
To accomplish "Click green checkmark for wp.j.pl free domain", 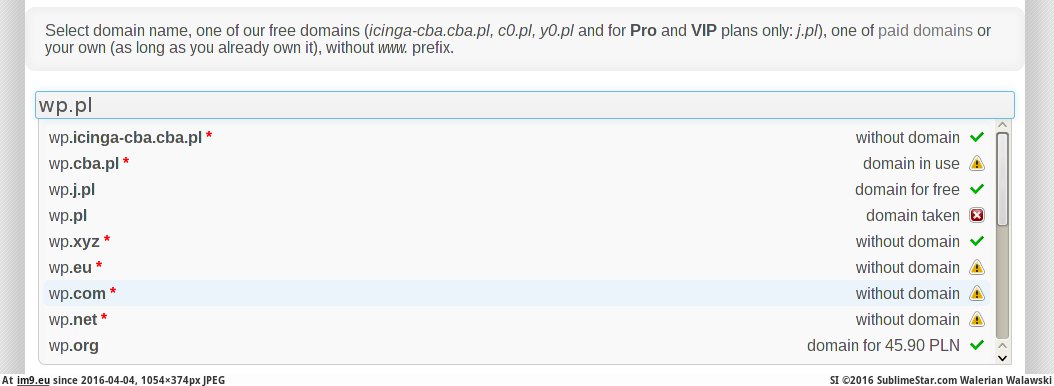I will [x=977, y=190].
